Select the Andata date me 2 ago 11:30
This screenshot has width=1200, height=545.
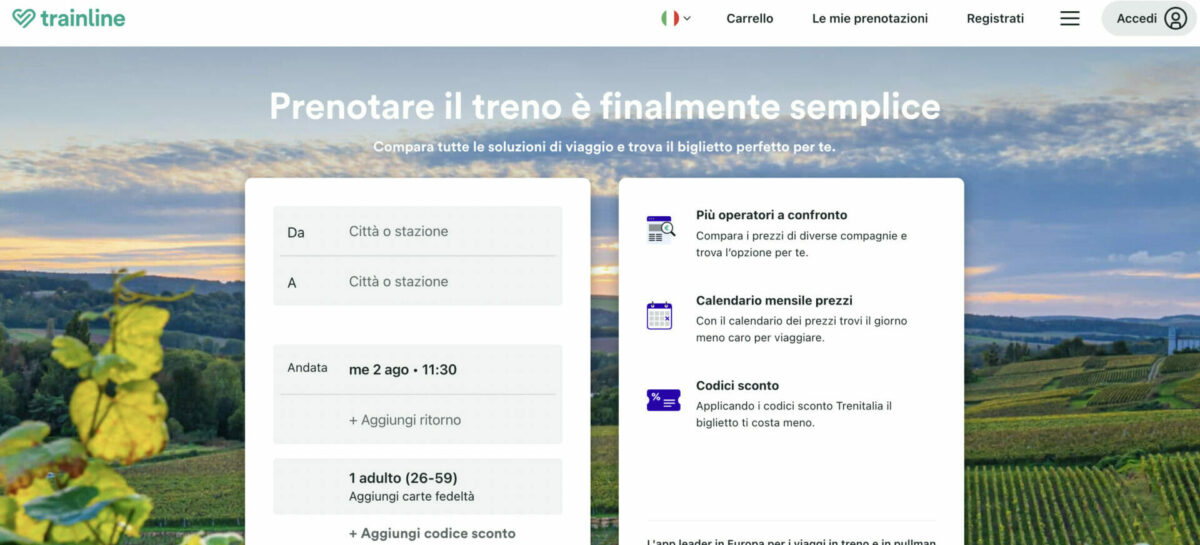coord(417,369)
